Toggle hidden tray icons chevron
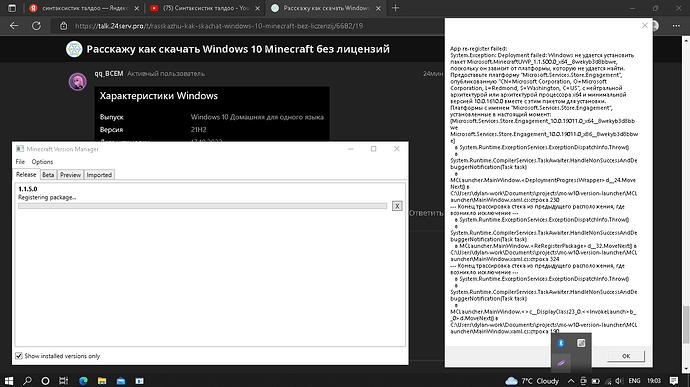 571,381
